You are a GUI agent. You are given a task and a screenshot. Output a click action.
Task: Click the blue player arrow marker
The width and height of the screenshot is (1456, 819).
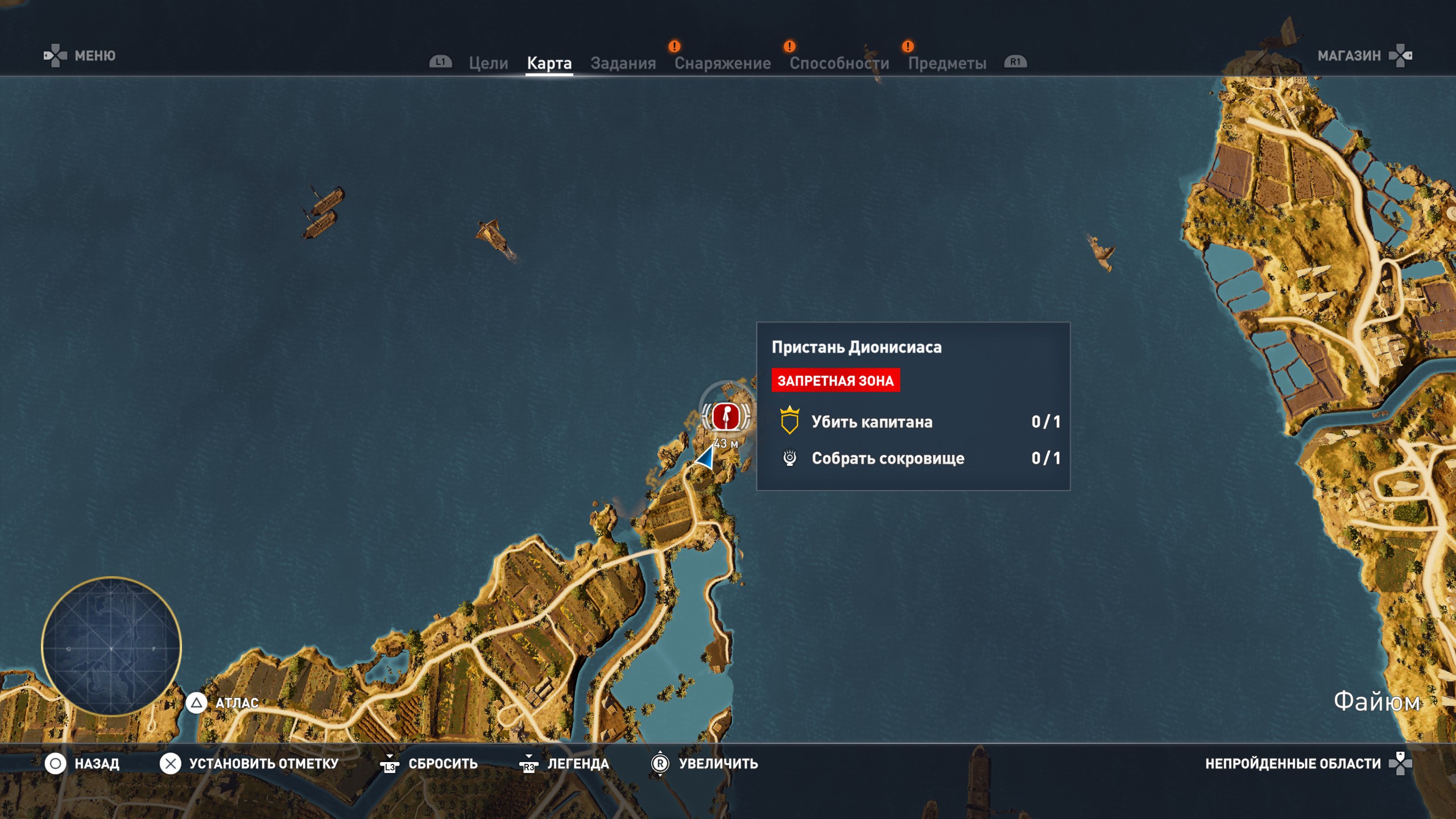tap(705, 457)
